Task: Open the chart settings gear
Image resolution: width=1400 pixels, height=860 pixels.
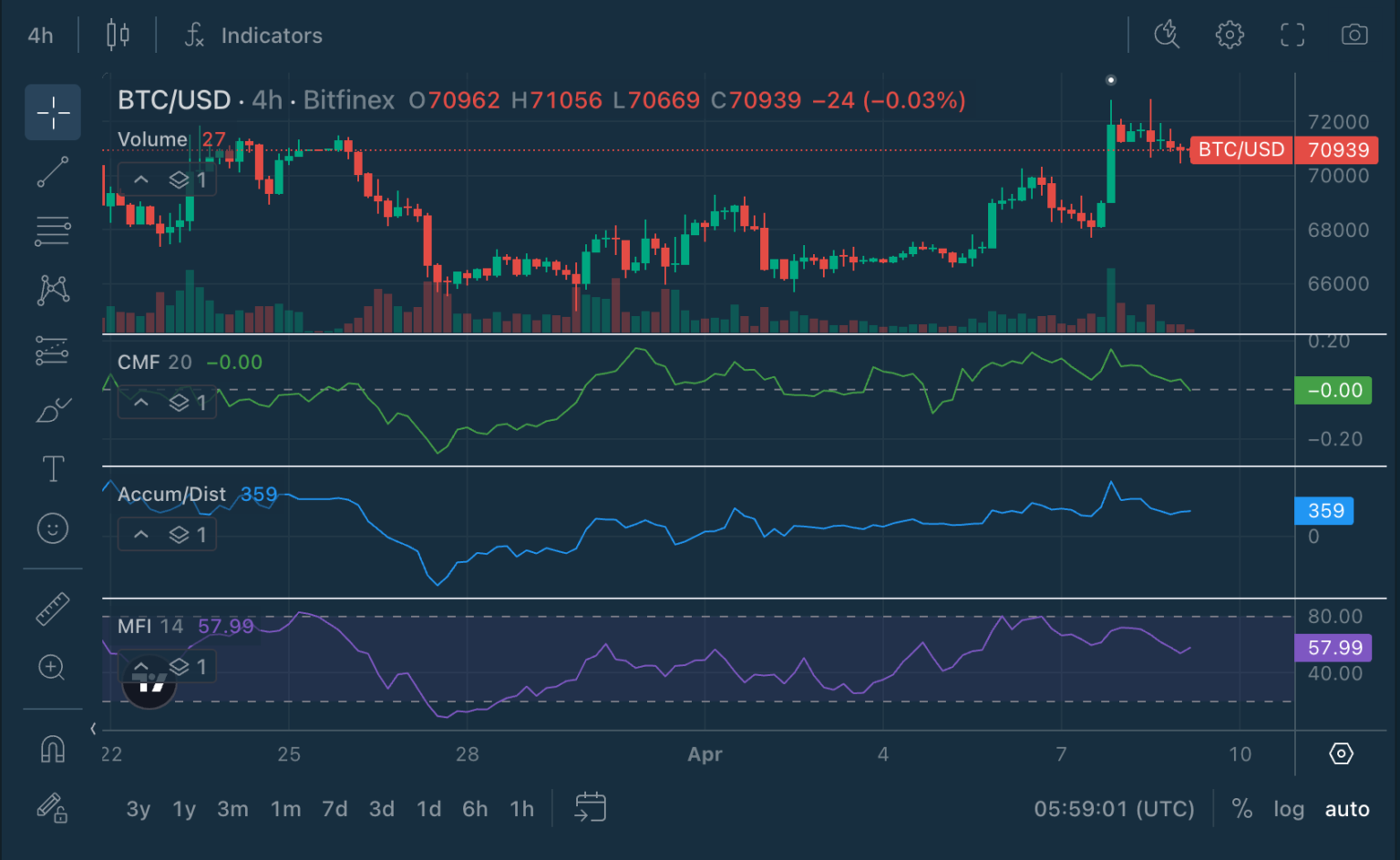Action: pyautogui.click(x=1229, y=35)
